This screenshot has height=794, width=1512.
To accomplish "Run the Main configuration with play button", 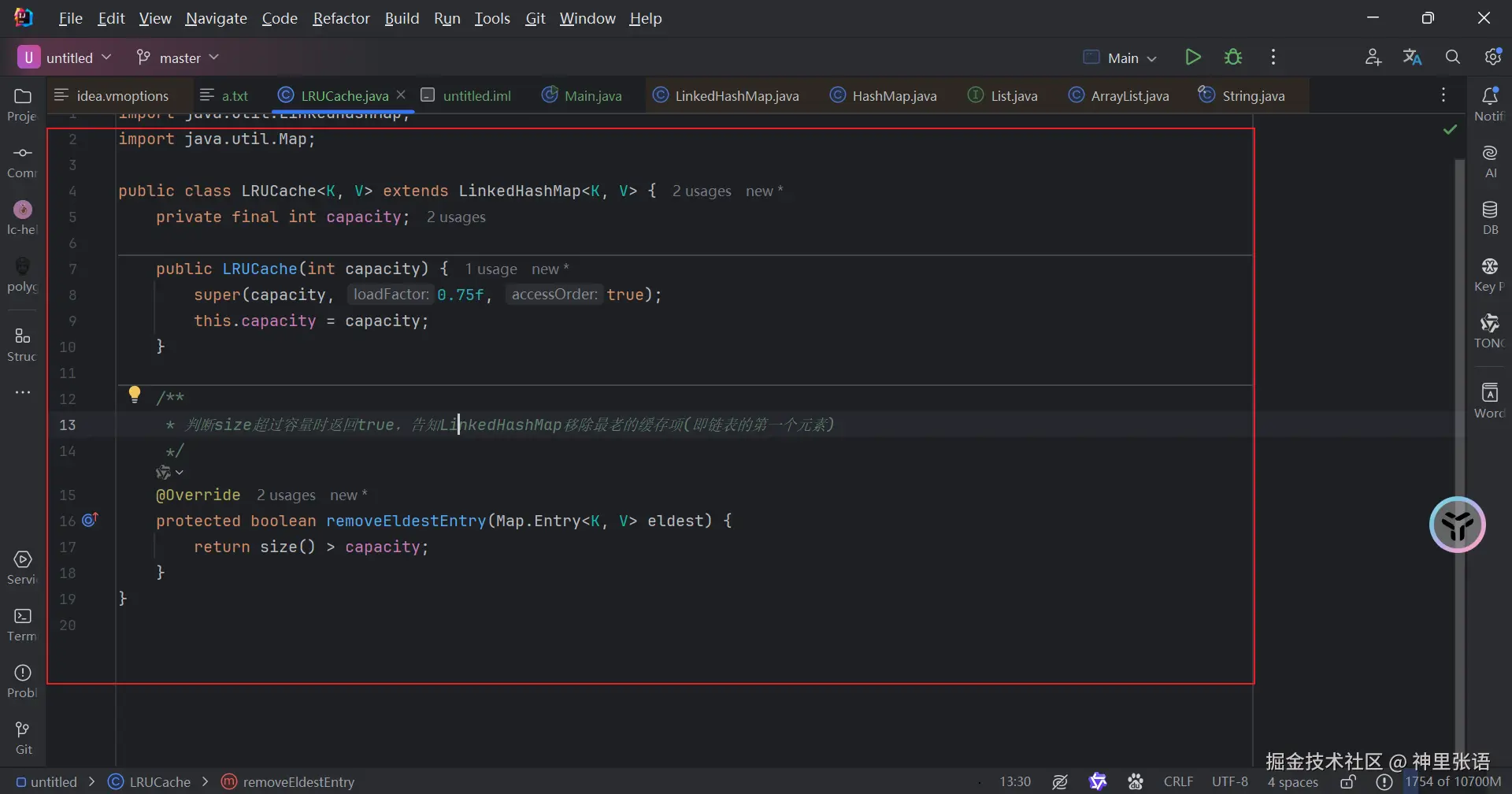I will tap(1192, 58).
